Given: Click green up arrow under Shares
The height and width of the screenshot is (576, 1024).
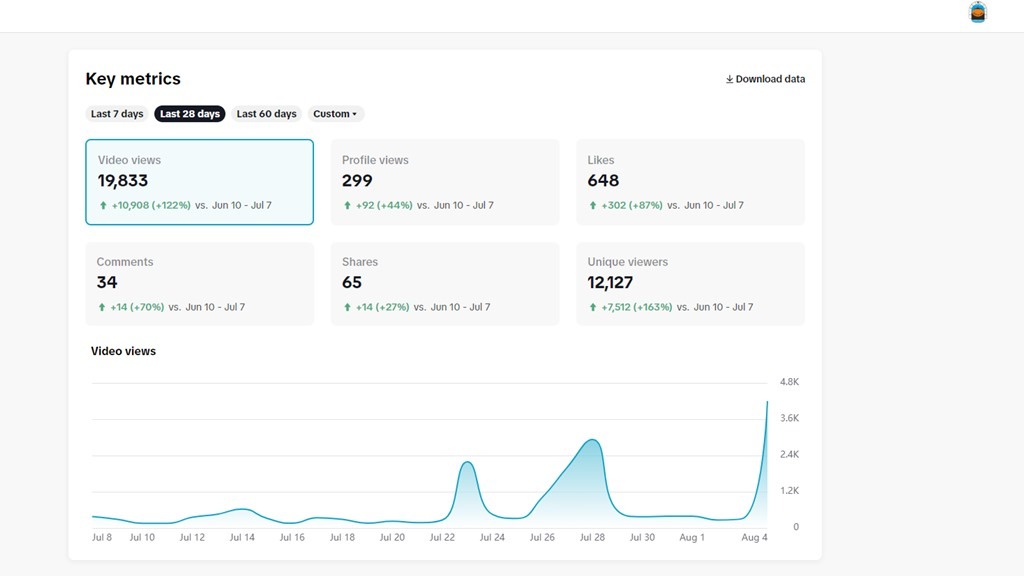Looking at the screenshot, I should pos(347,308).
